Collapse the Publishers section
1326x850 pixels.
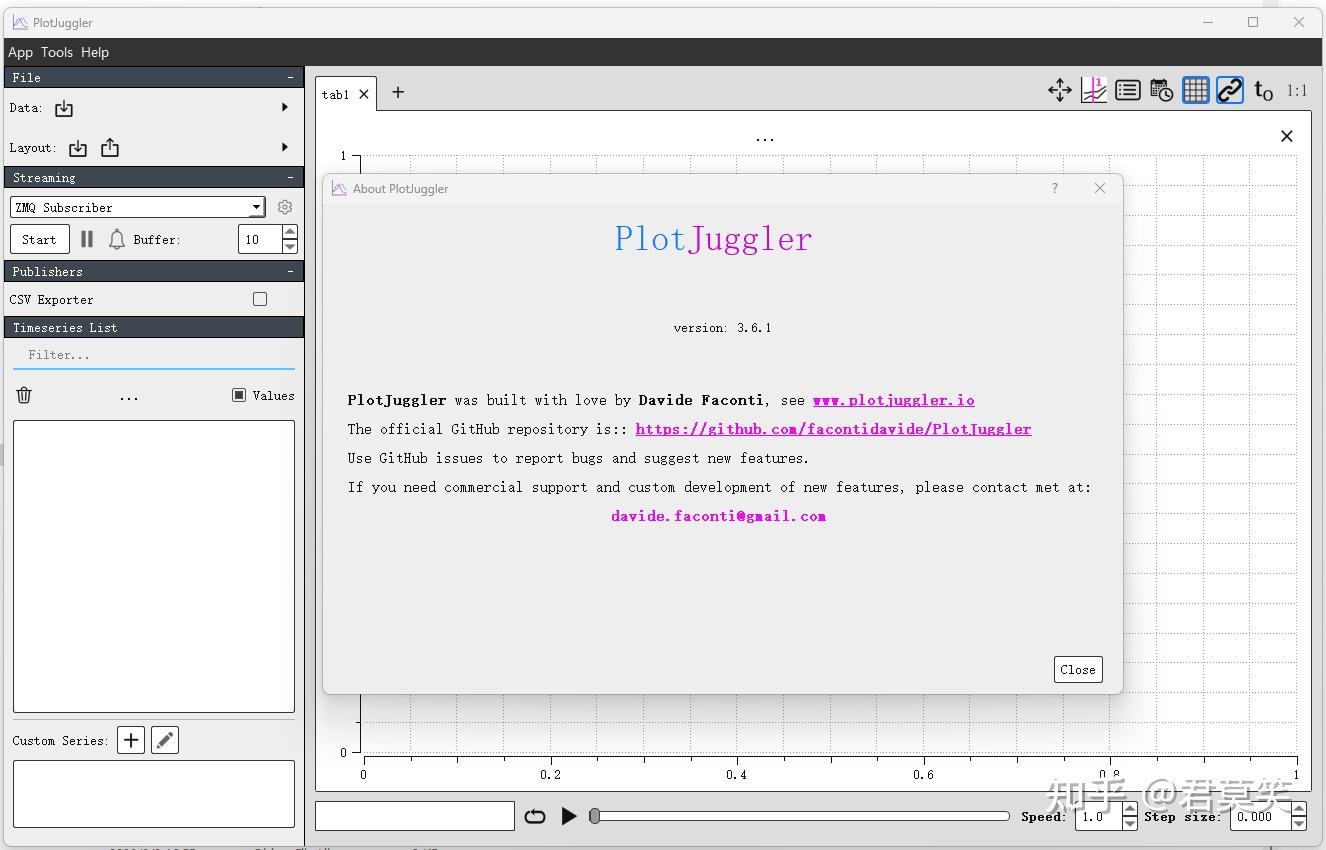291,271
